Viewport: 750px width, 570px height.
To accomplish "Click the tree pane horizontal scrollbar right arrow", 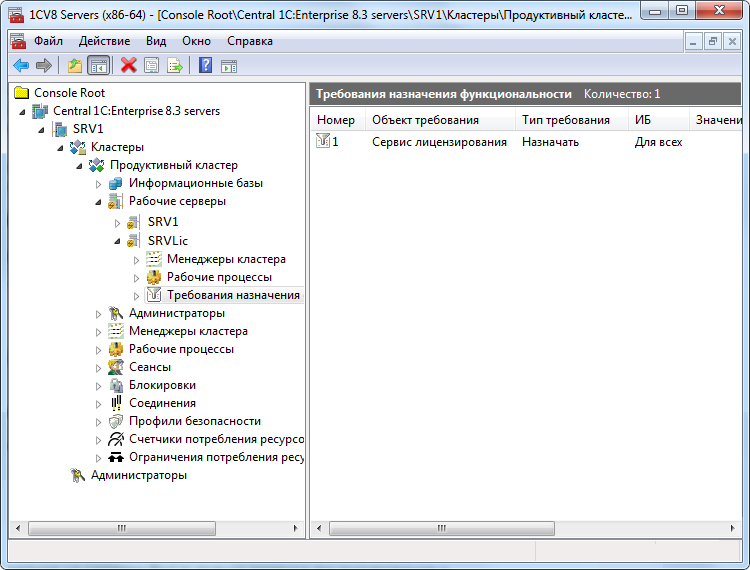I will tap(297, 528).
